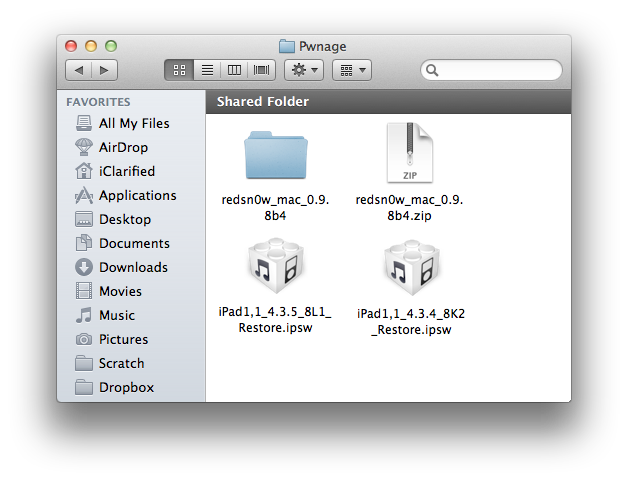Select Desktop in the Favorites list
The width and height of the screenshot is (628, 481).
pos(124,219)
